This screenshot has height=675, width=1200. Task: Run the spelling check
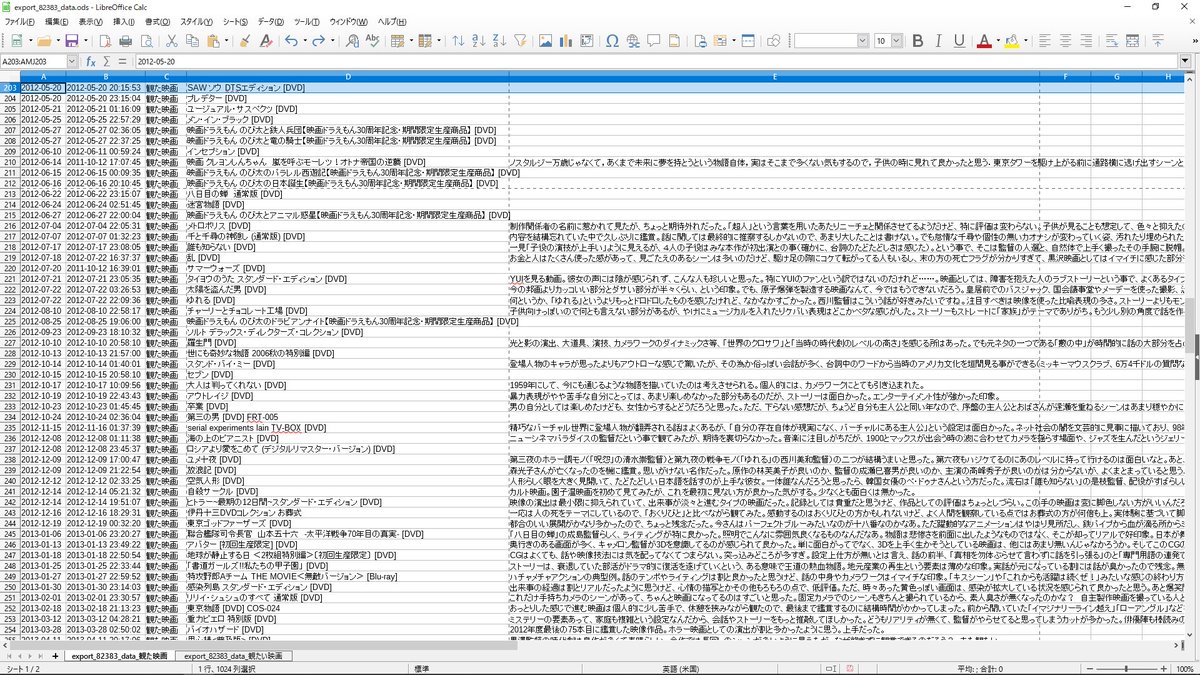(x=373, y=41)
